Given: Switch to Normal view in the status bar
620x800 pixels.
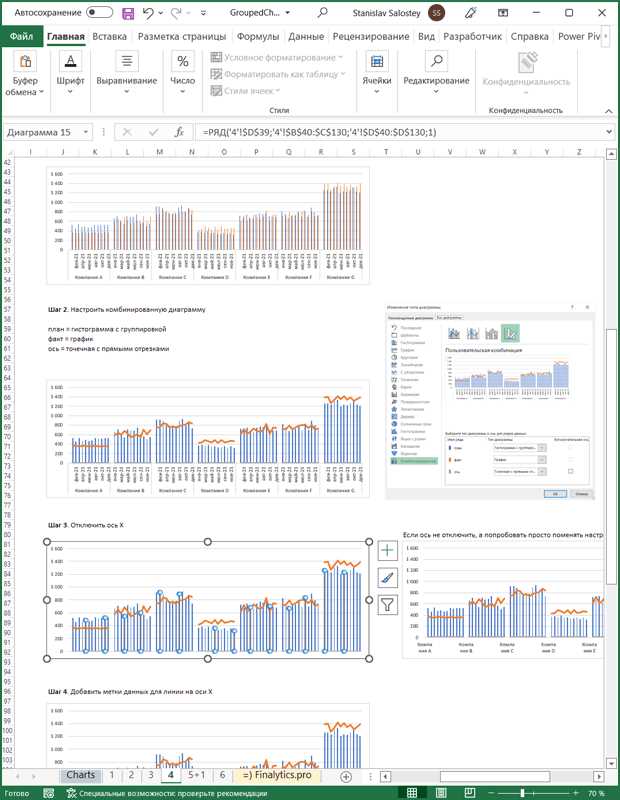Looking at the screenshot, I should [x=412, y=793].
